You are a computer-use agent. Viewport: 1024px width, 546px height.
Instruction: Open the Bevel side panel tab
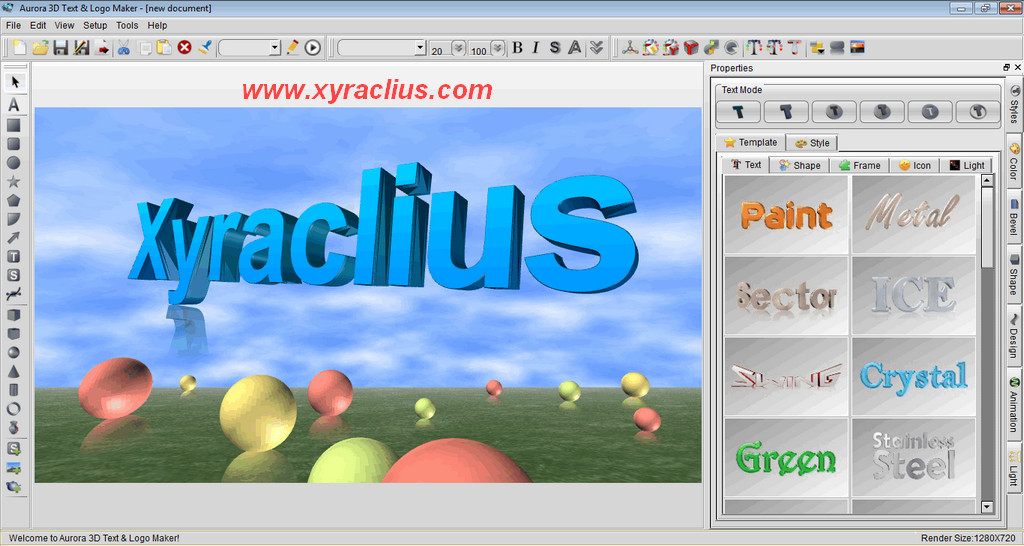(x=1013, y=217)
